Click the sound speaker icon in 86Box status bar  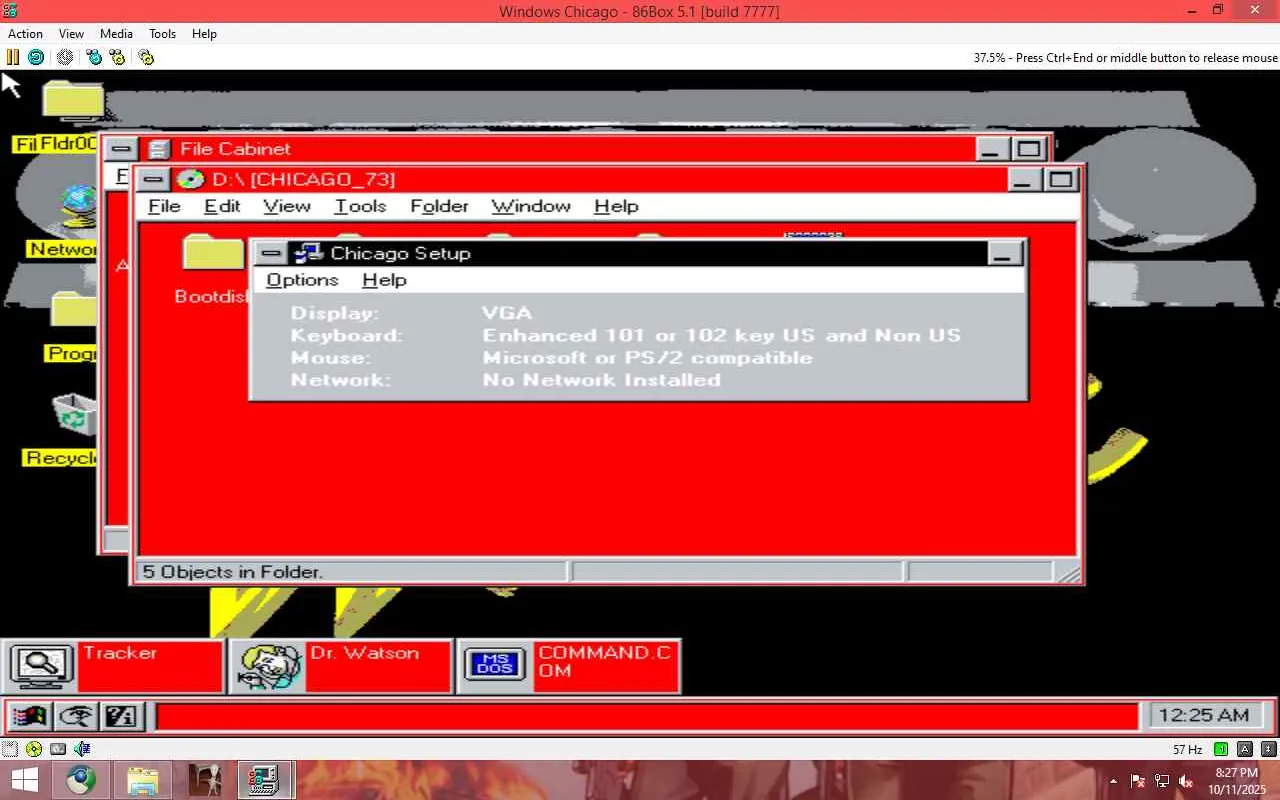click(x=82, y=748)
